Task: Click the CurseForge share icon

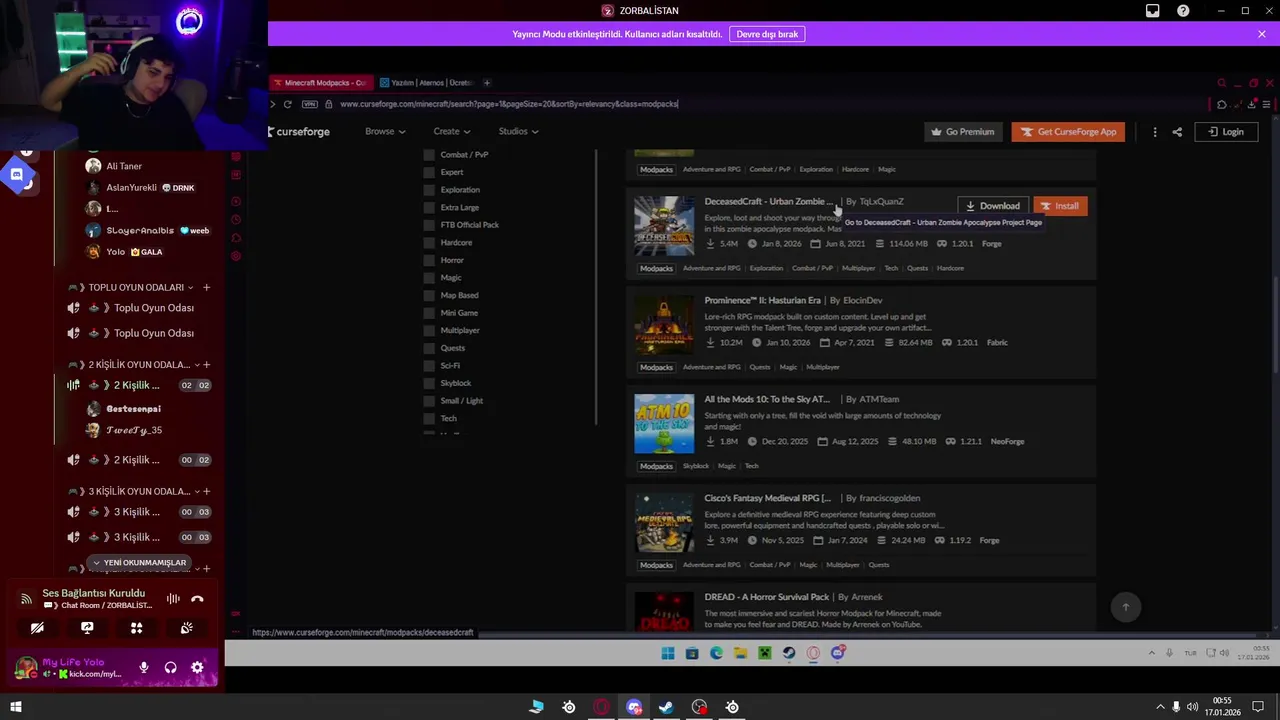Action: click(x=1177, y=132)
